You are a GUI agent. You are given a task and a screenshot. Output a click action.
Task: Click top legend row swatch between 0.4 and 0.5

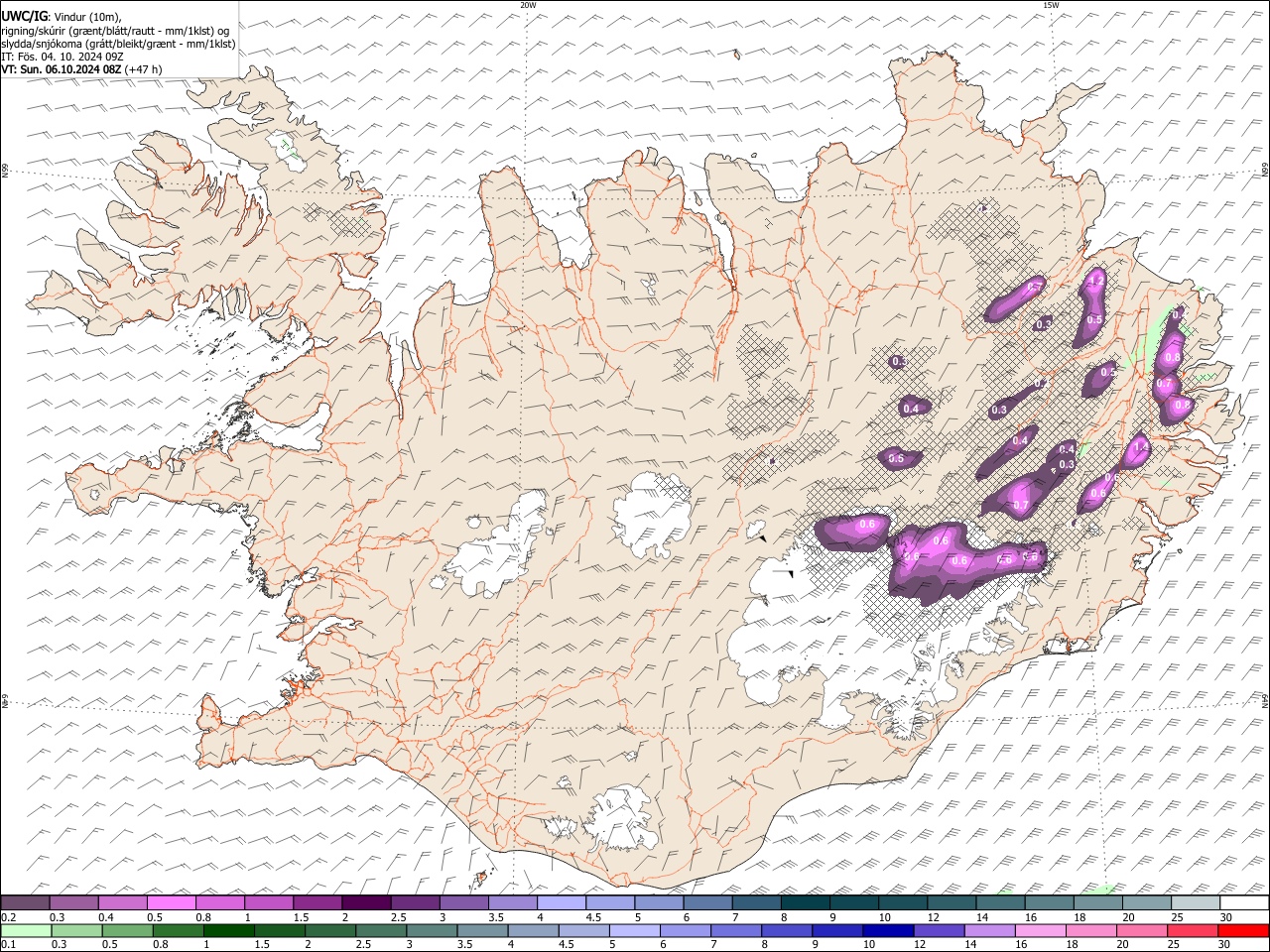click(x=122, y=902)
